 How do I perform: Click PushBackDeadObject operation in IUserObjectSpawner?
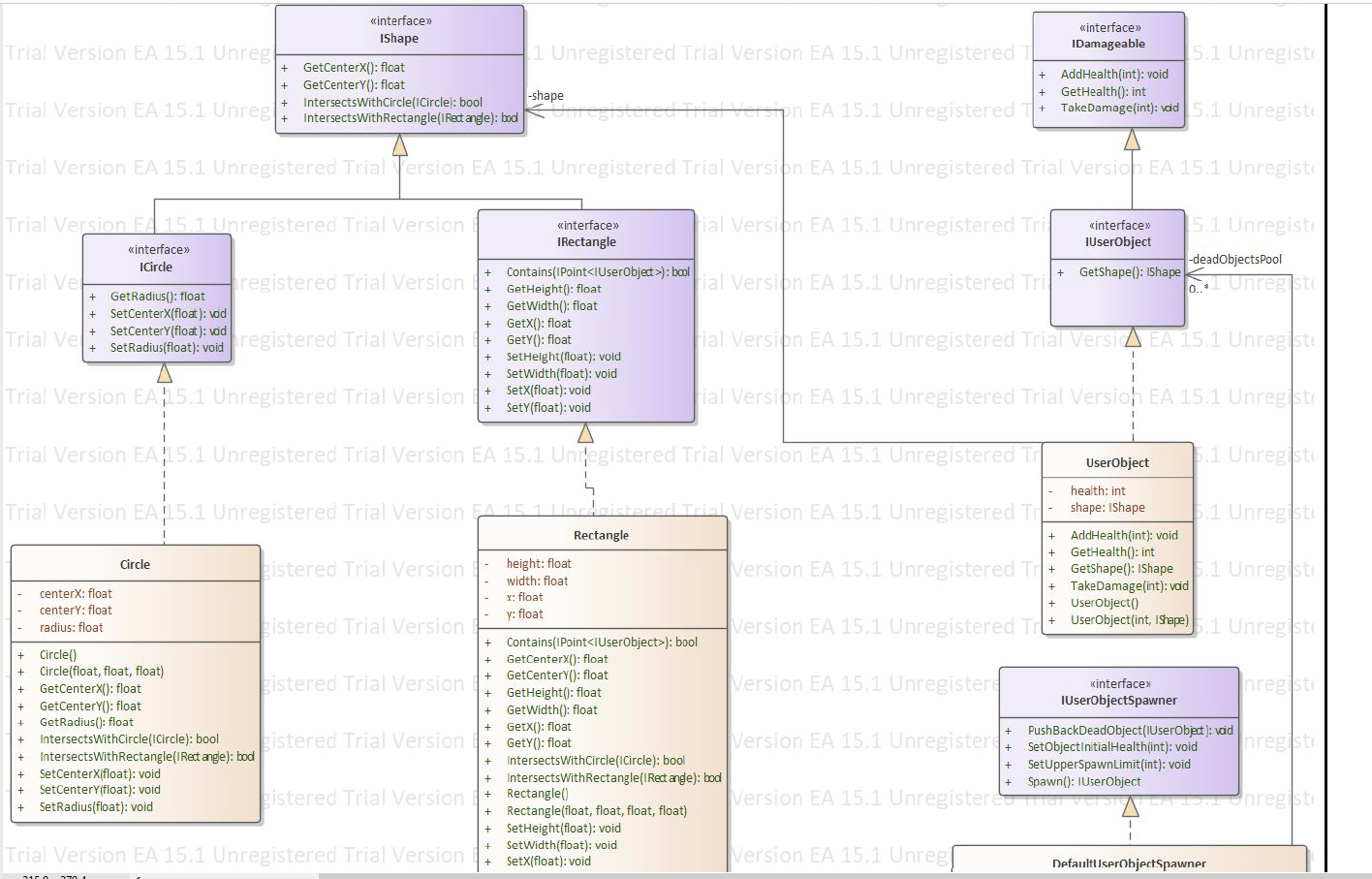click(1131, 731)
